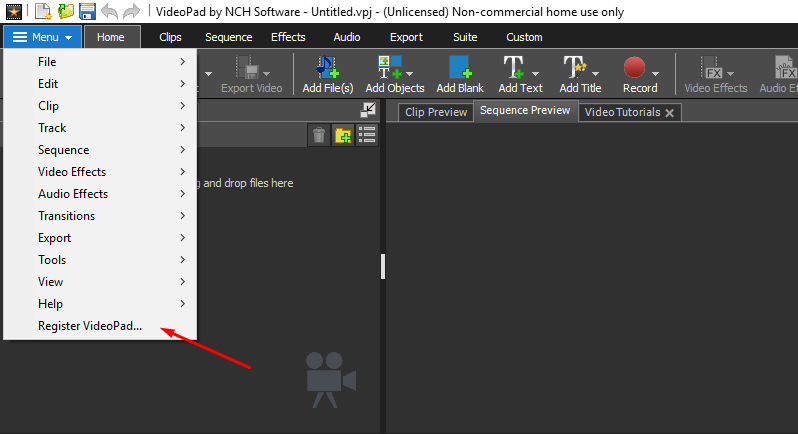
Task: Expand the Track submenu
Action: tap(100, 128)
